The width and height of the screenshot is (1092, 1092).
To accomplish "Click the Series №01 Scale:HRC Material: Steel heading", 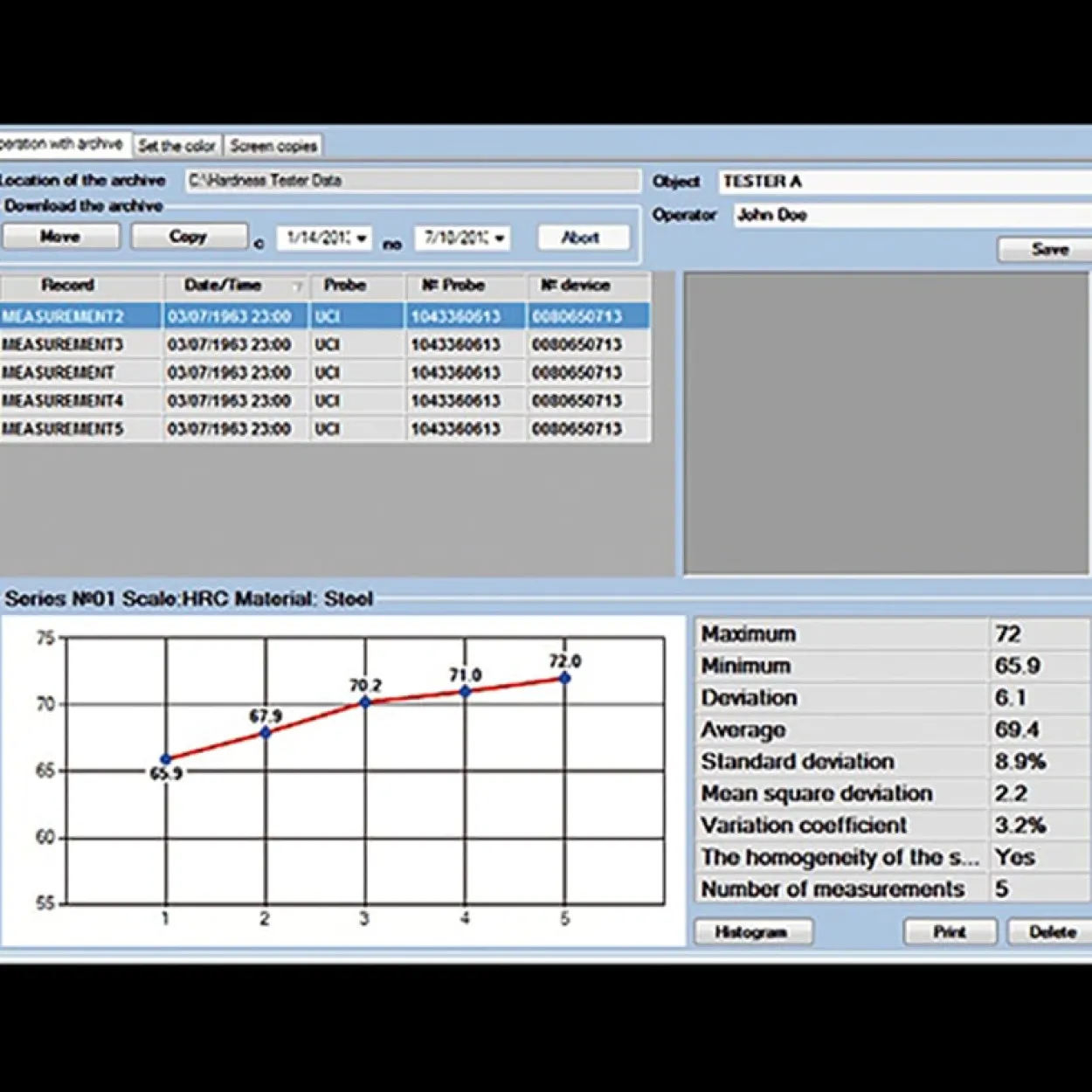I will point(190,599).
